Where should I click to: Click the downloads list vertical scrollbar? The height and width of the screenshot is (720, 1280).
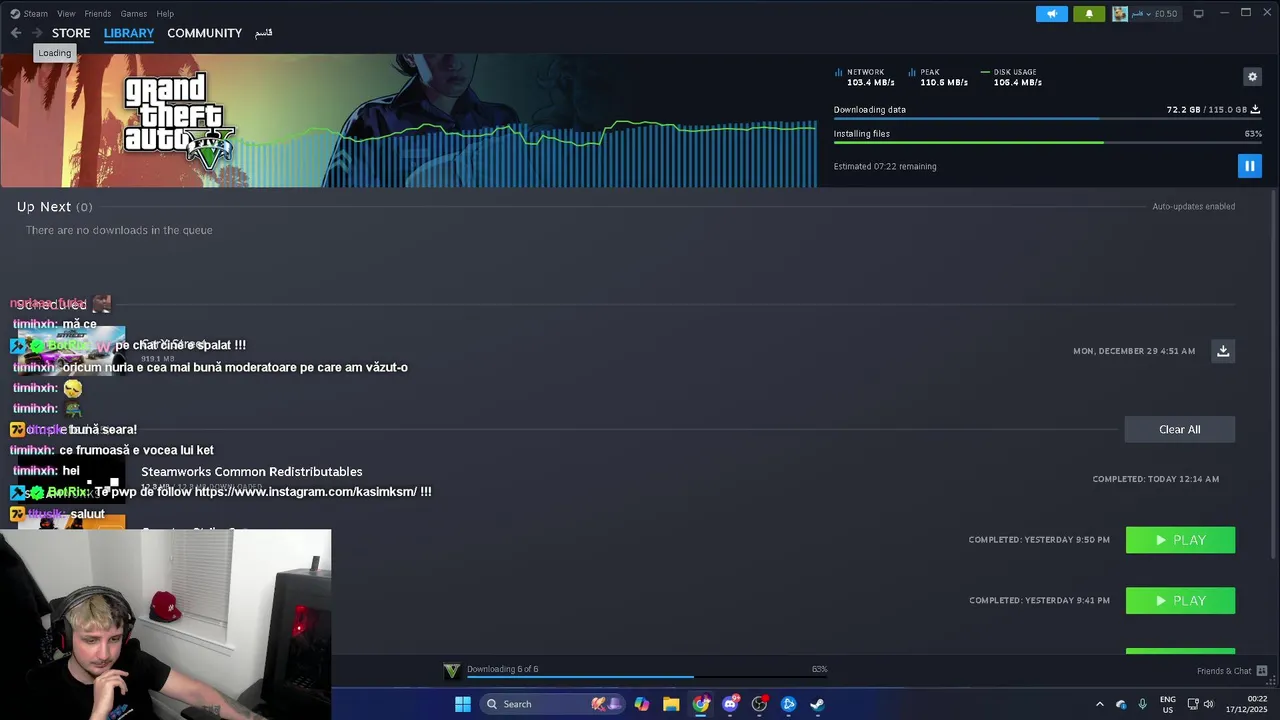(x=1273, y=376)
